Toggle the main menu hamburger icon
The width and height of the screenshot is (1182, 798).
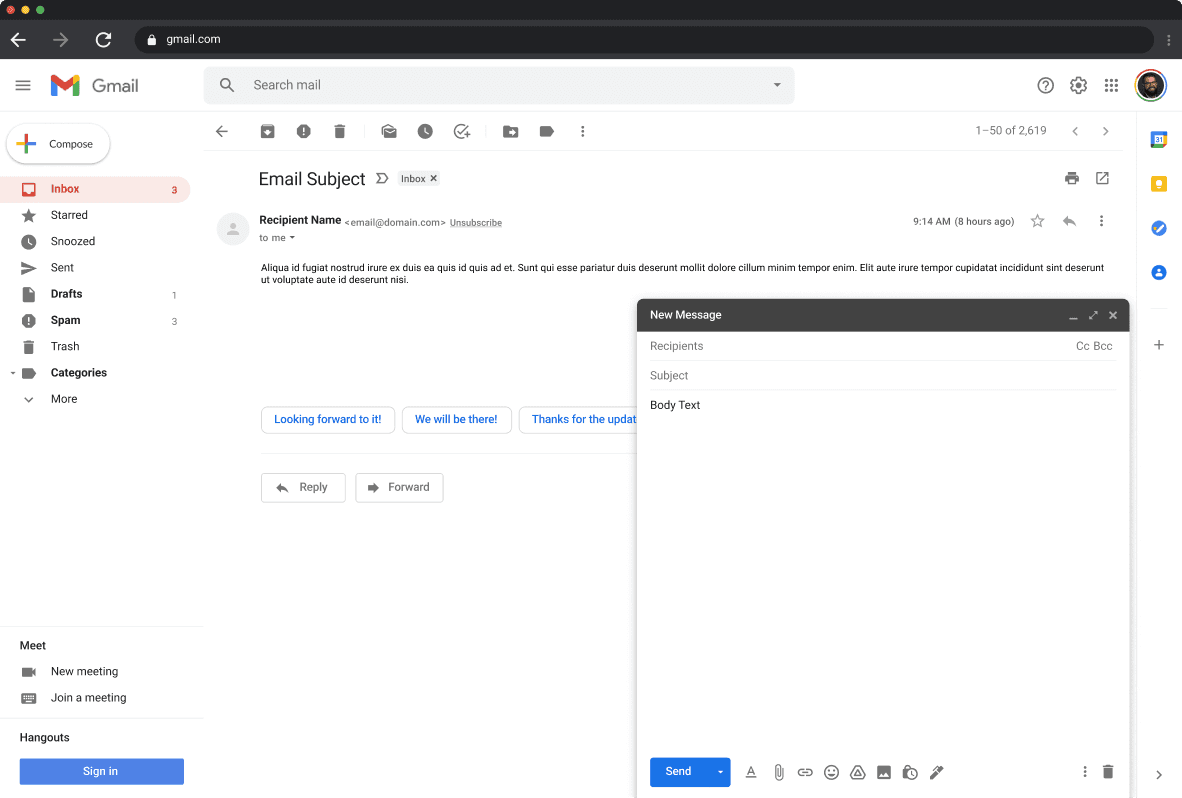click(23, 85)
